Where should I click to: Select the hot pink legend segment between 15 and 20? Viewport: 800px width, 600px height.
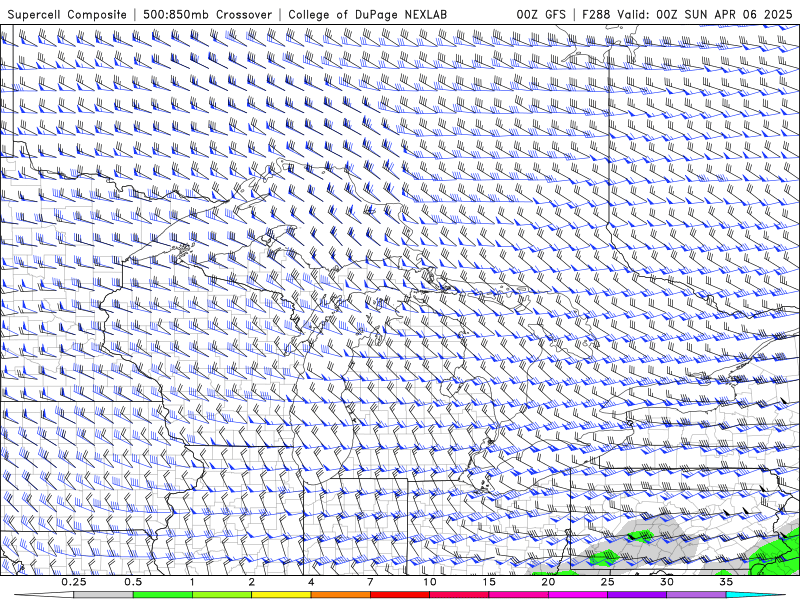518,595
